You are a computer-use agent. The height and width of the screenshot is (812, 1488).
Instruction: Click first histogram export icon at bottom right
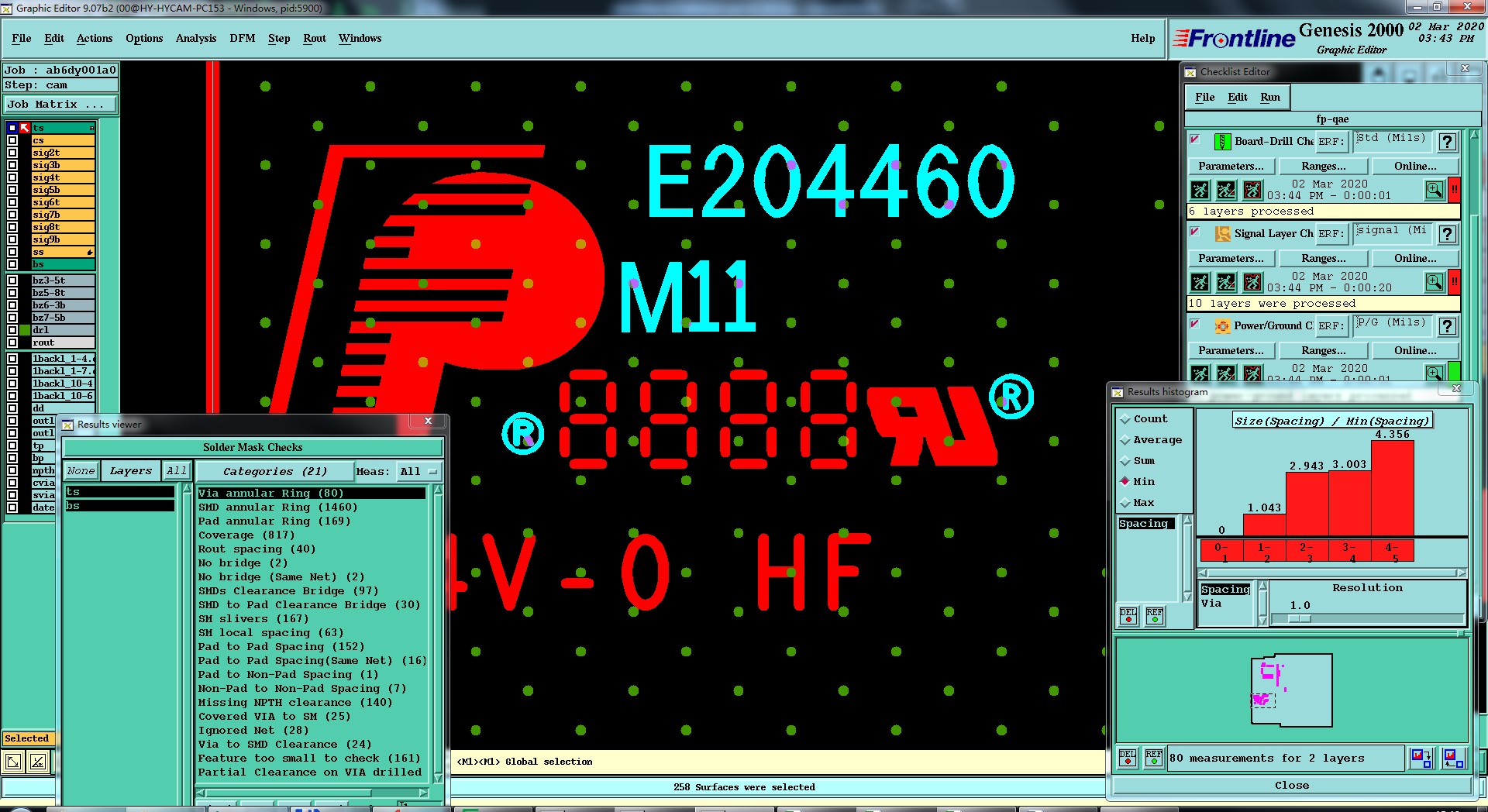1421,758
